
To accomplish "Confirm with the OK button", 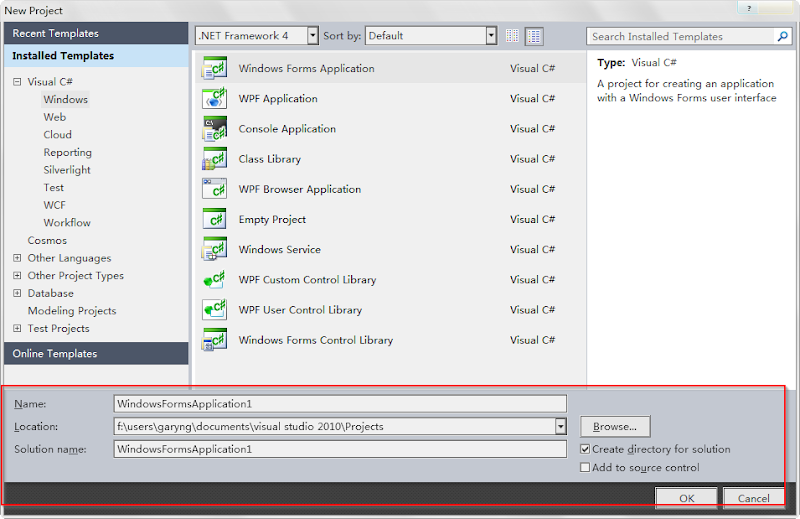I will point(686,498).
